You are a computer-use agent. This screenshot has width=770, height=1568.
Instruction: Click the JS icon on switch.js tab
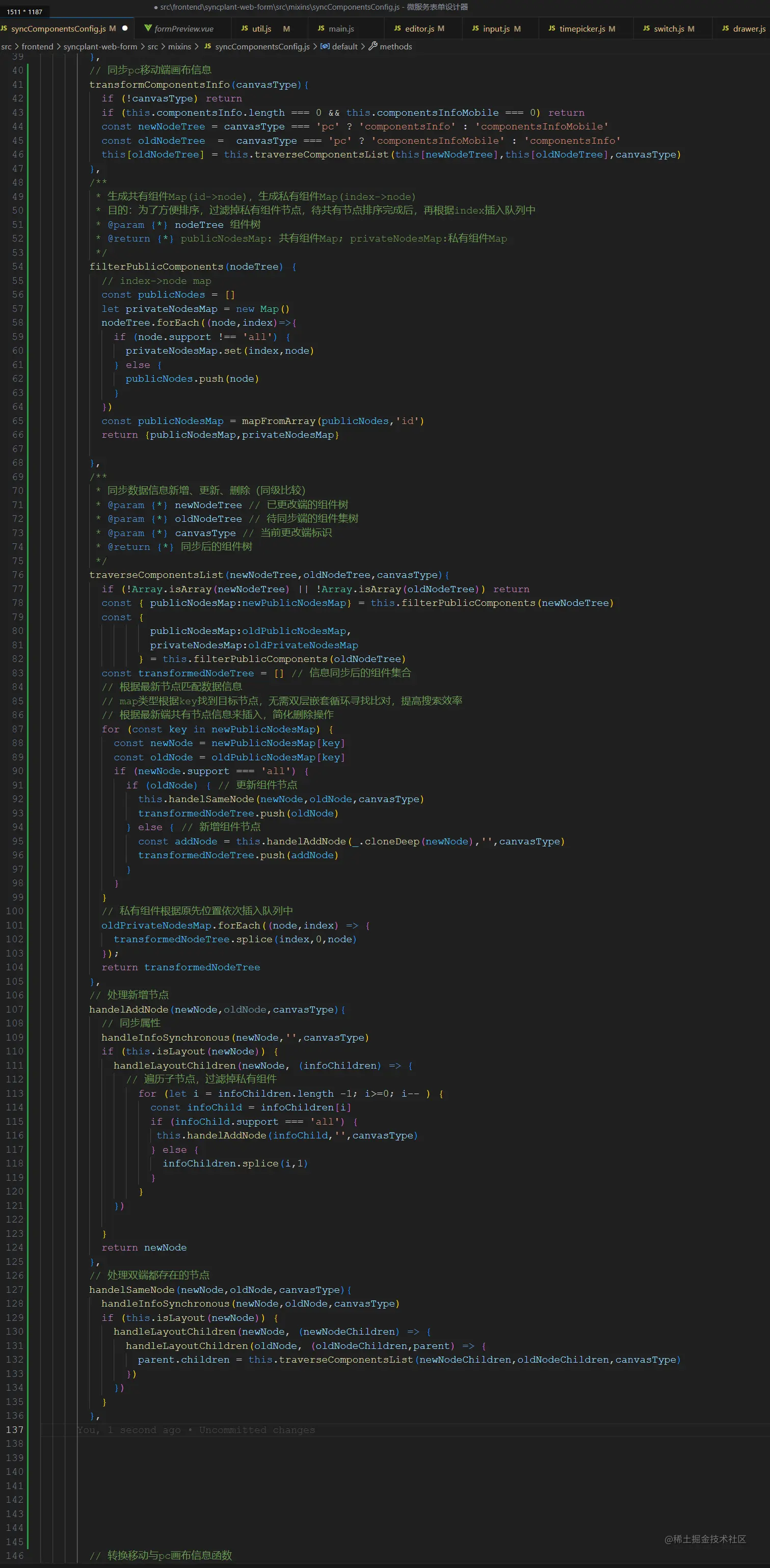pos(647,29)
